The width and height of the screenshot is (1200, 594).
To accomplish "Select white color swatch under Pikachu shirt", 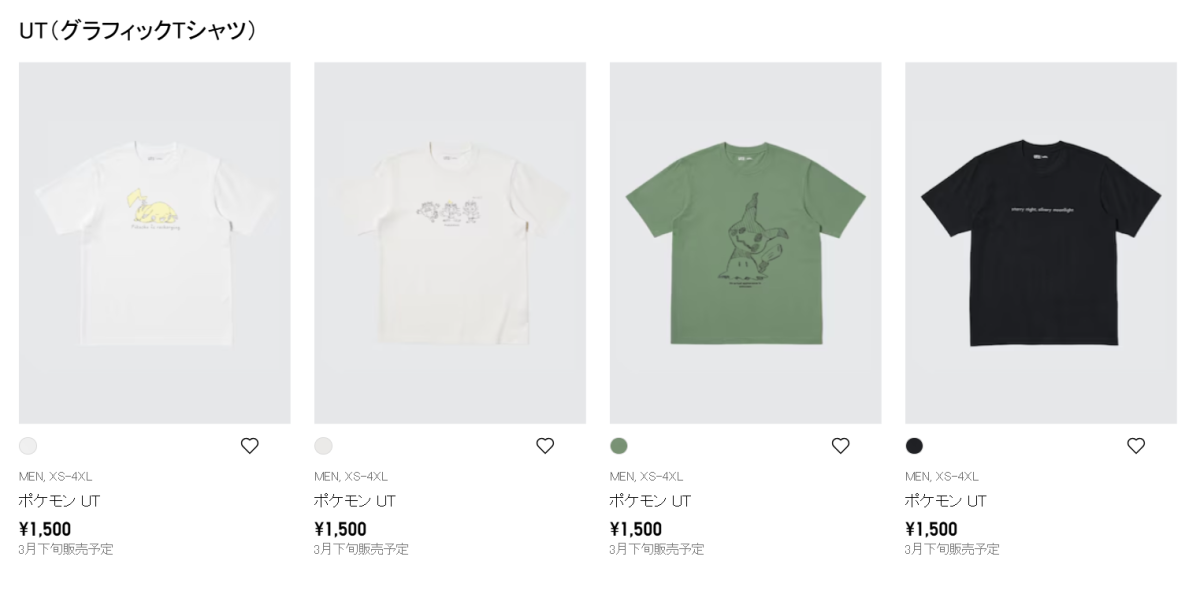I will tap(28, 446).
